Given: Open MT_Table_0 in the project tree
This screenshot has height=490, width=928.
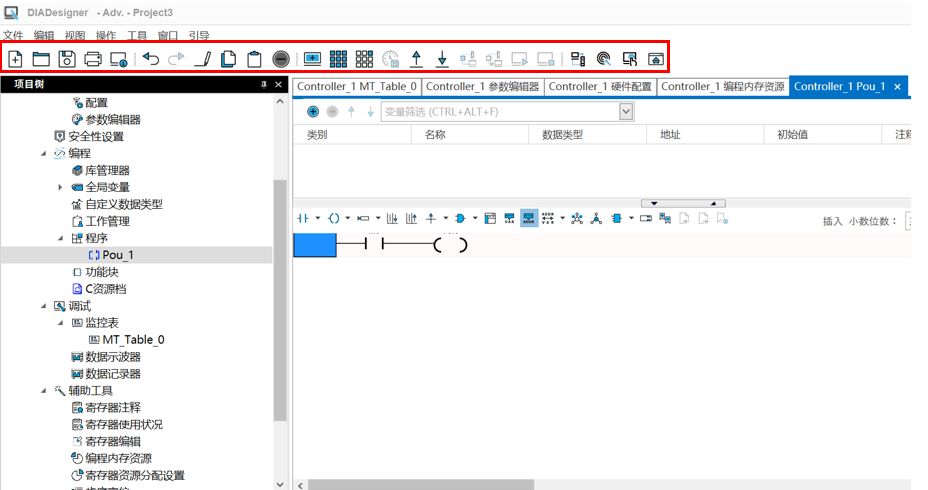Looking at the screenshot, I should pyautogui.click(x=133, y=340).
